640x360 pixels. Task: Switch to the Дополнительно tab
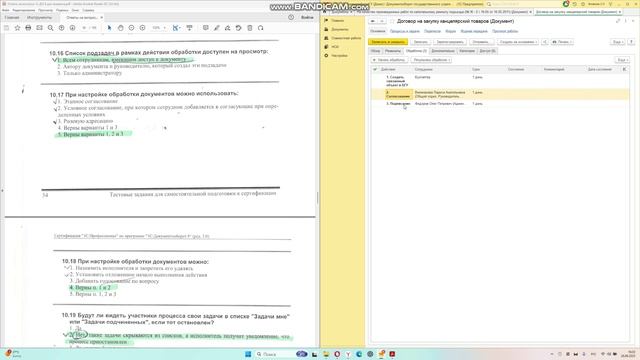(x=442, y=51)
